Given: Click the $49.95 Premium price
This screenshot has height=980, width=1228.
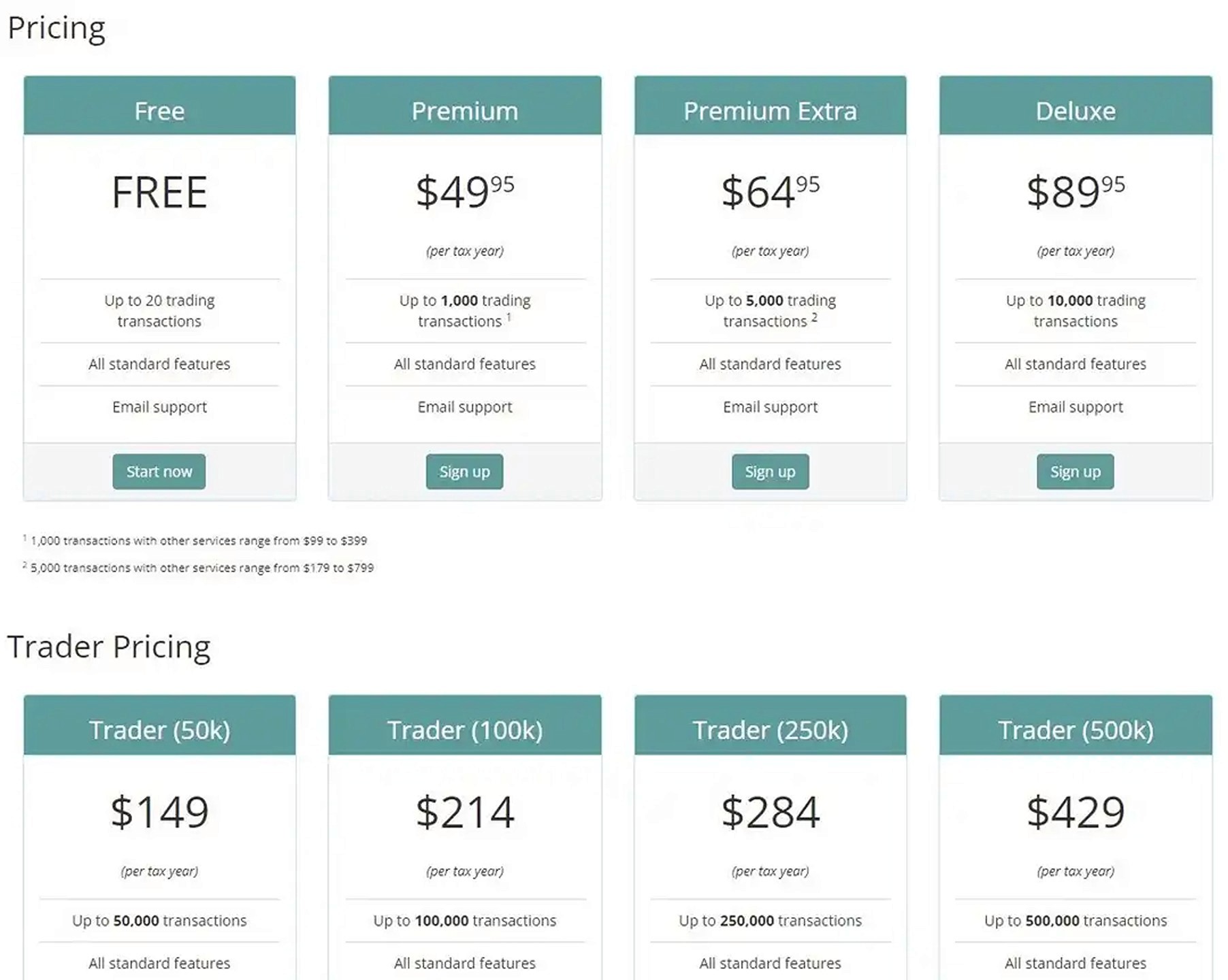Looking at the screenshot, I should (464, 194).
